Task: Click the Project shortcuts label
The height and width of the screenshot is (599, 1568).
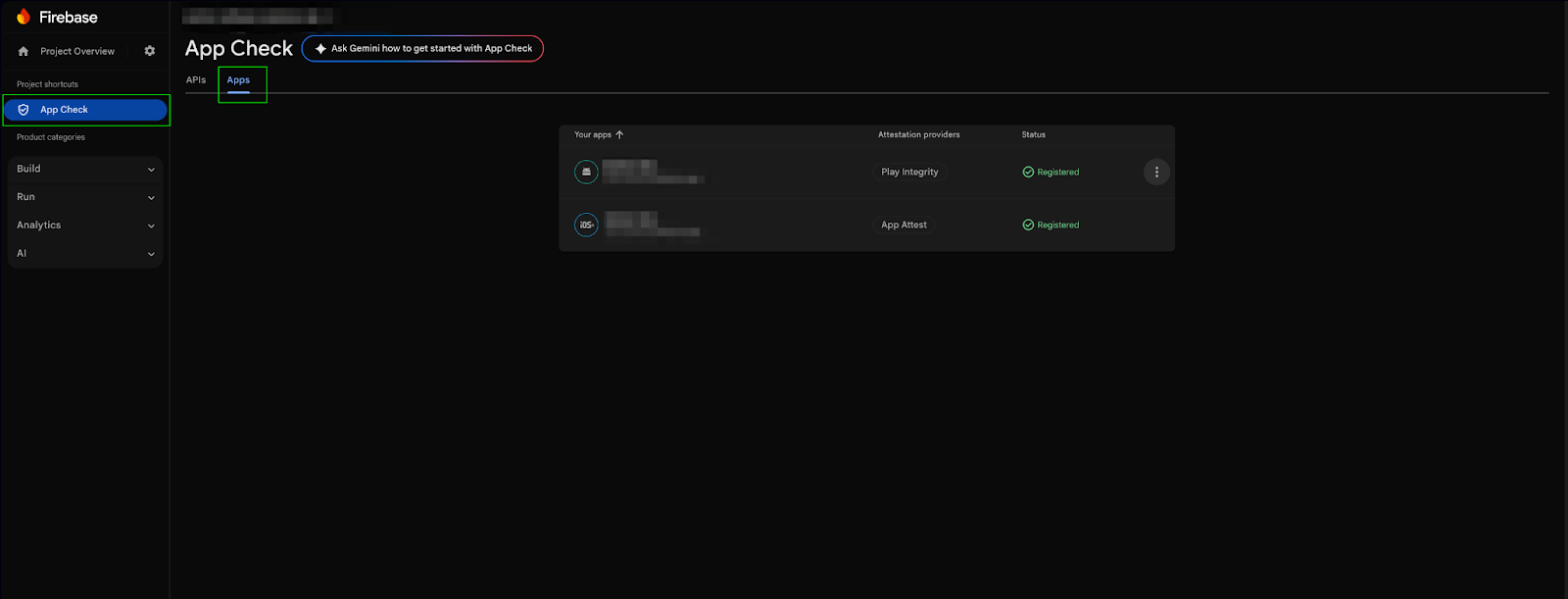Action: pyautogui.click(x=47, y=84)
